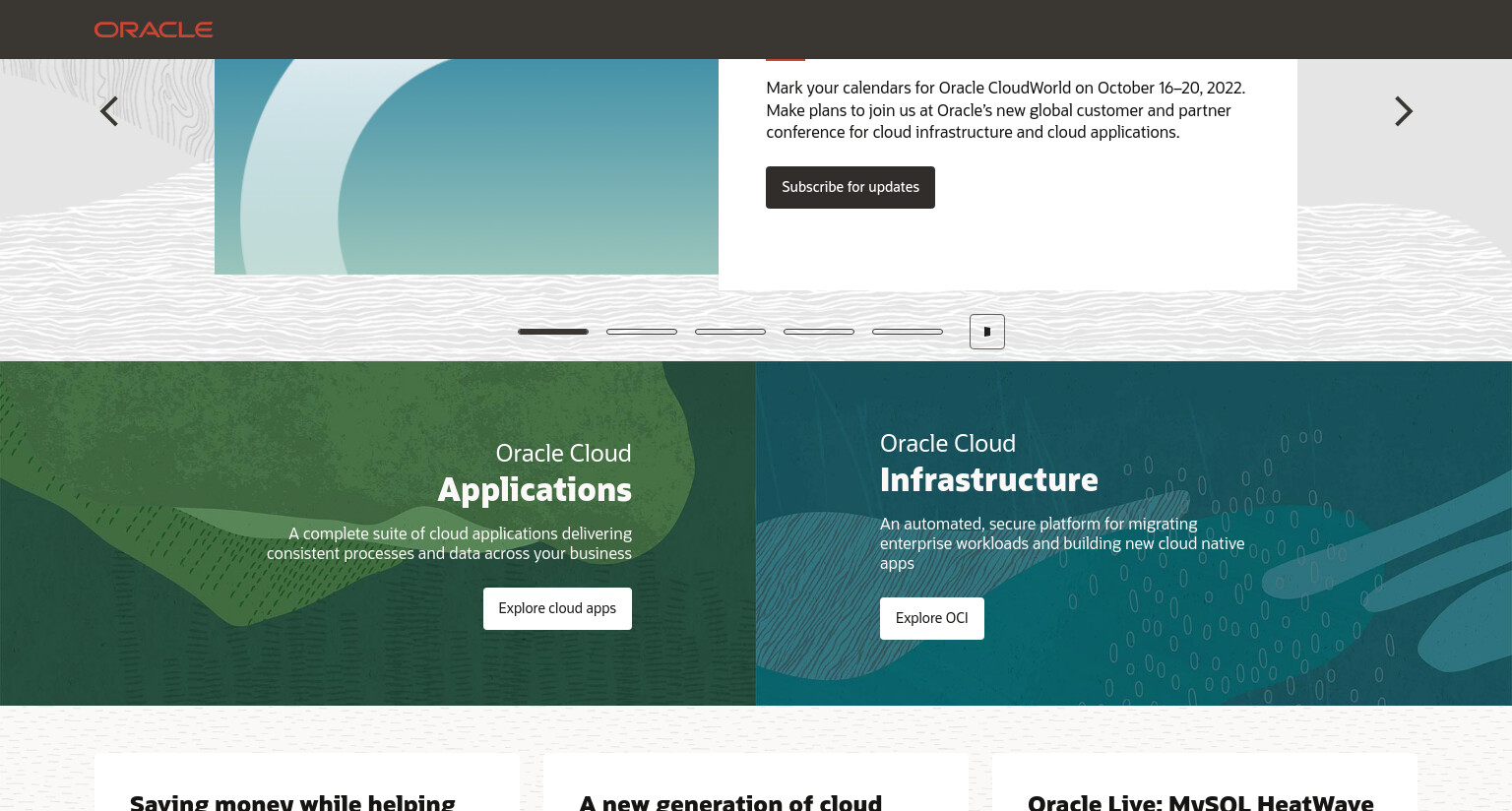The width and height of the screenshot is (1512, 811).
Task: Click the Oracle logo in header
Action: click(154, 30)
